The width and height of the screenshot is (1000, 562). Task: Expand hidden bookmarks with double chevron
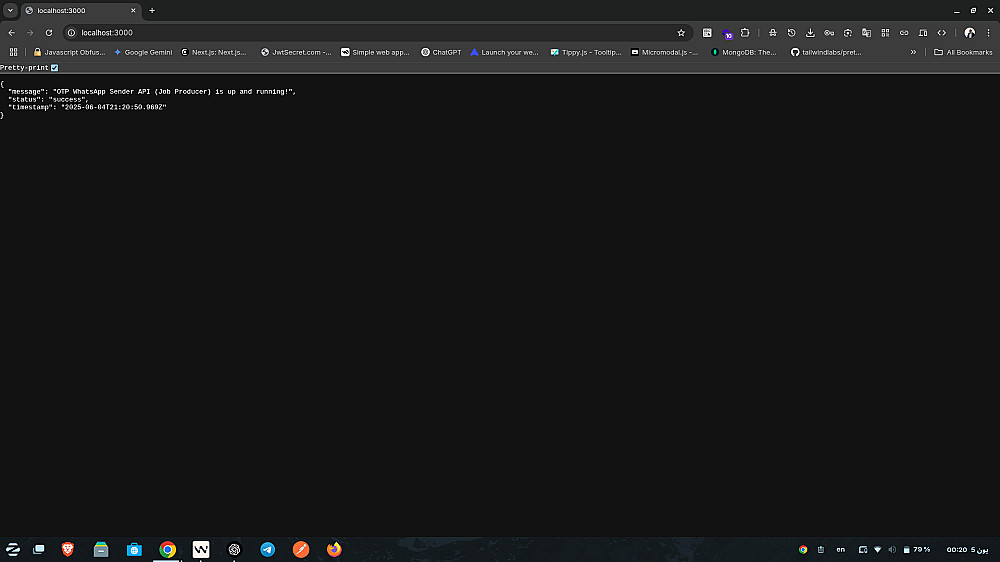point(913,52)
